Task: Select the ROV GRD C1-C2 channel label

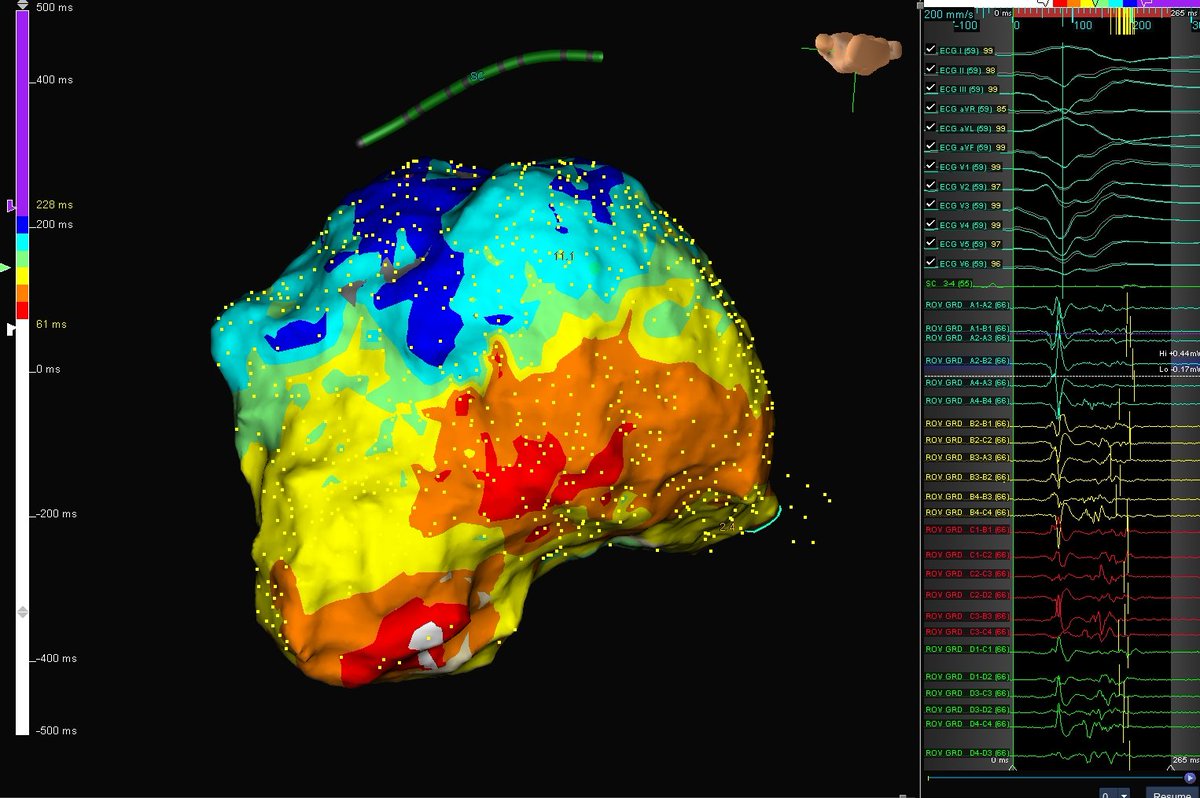Action: (967, 554)
